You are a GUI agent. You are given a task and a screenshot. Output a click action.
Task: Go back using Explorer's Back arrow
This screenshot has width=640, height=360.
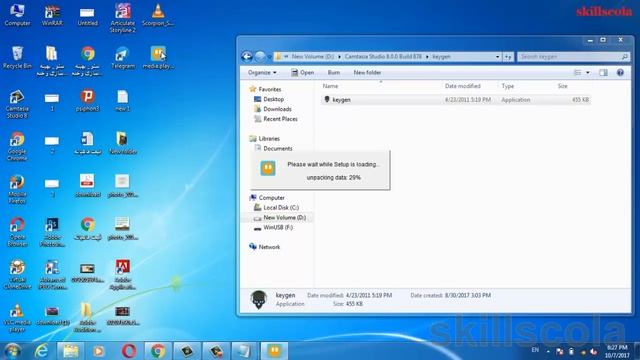pos(247,56)
